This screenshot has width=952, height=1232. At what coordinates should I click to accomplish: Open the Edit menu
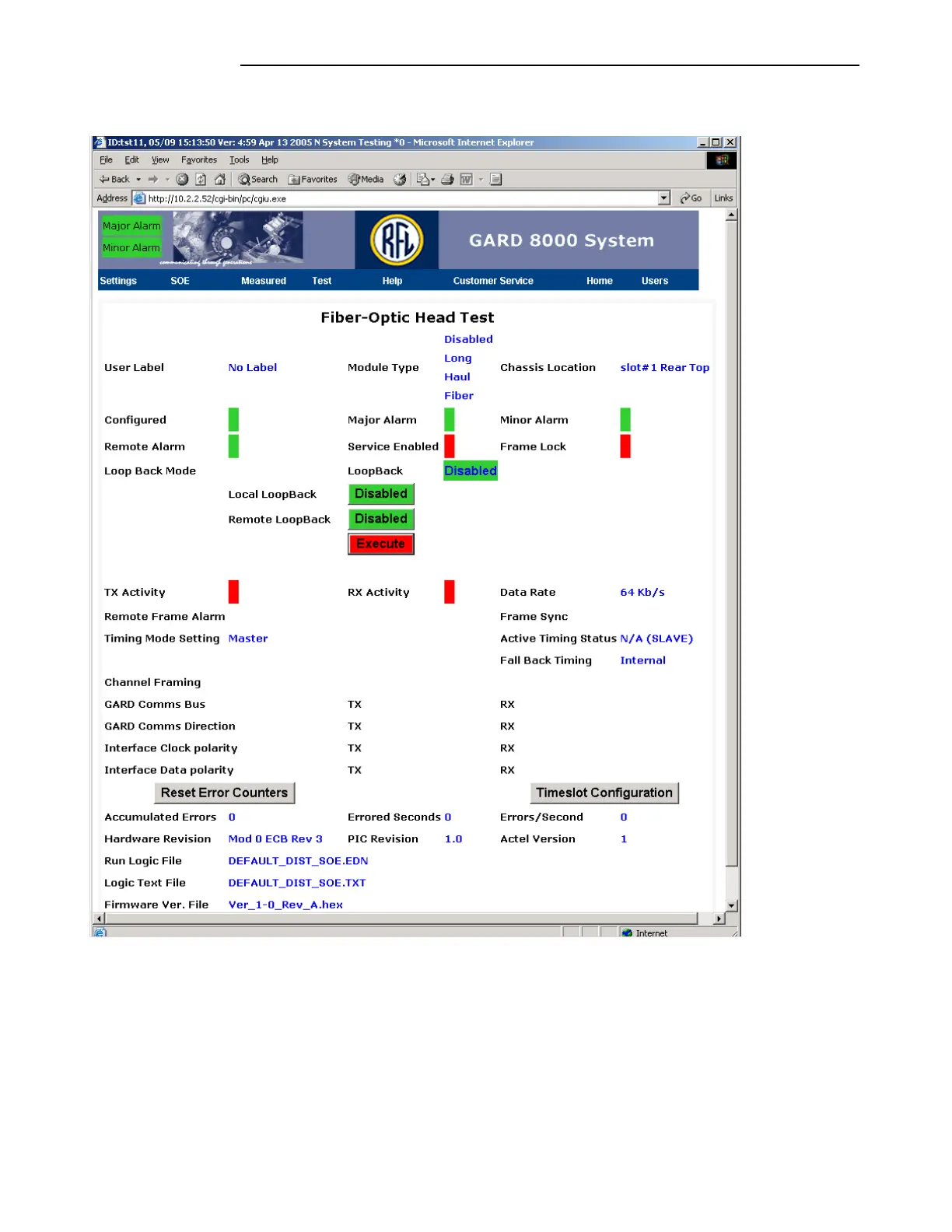[131, 160]
